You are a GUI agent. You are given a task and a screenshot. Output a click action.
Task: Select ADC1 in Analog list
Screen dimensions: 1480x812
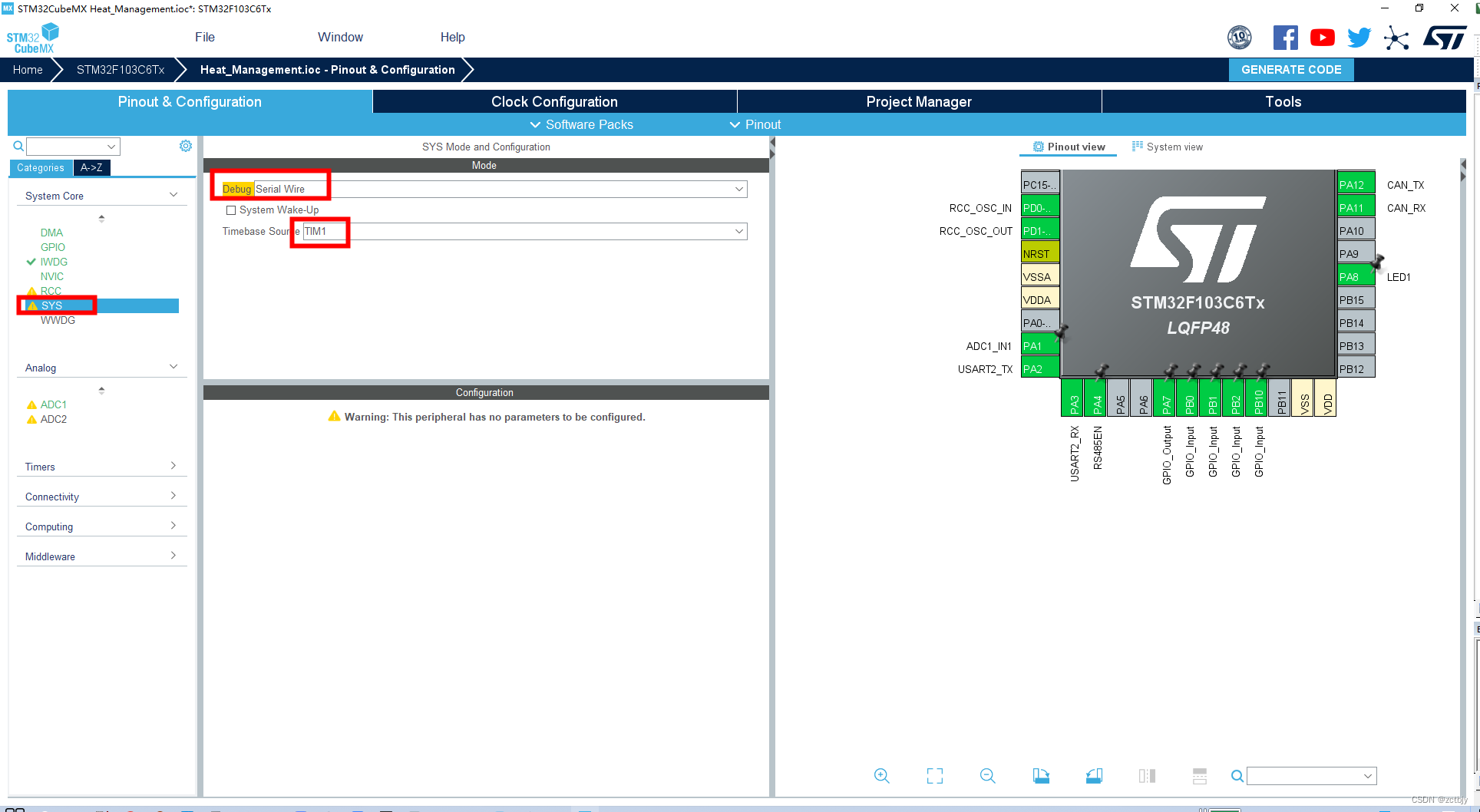coord(53,404)
